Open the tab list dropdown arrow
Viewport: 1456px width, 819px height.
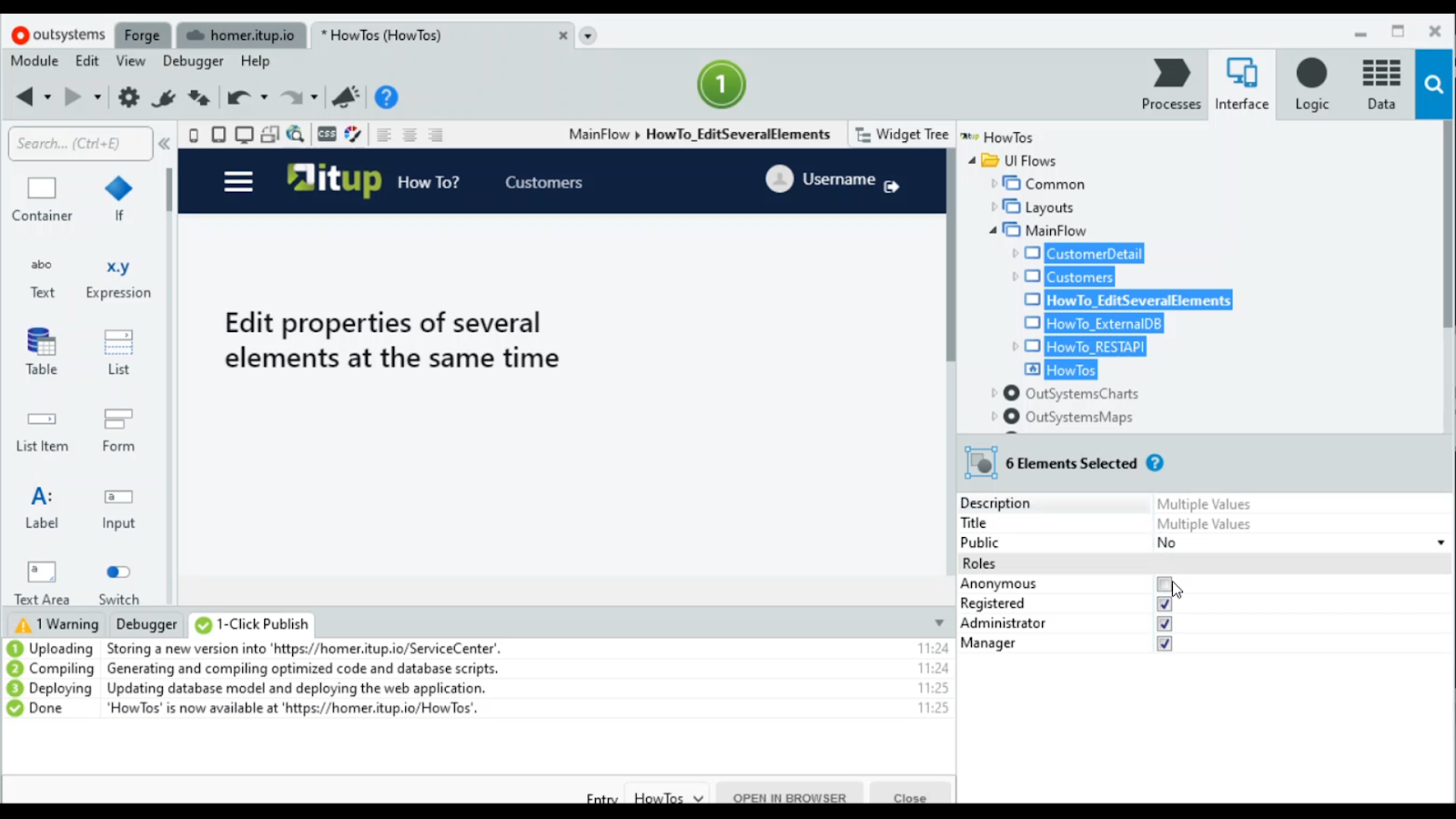click(588, 36)
